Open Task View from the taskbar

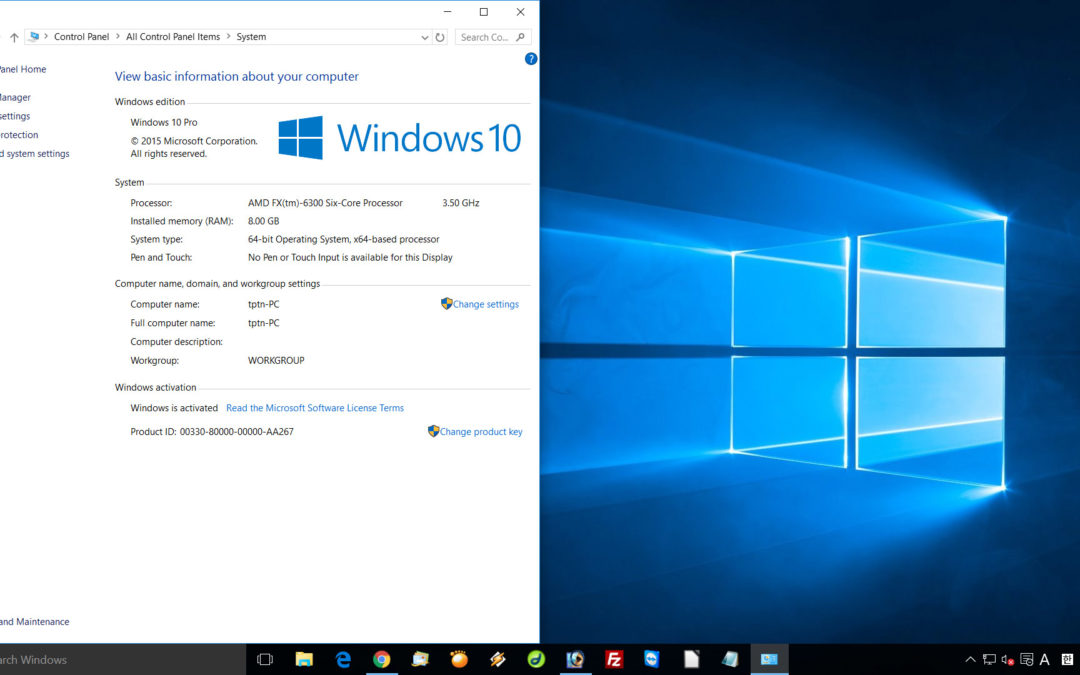point(265,659)
